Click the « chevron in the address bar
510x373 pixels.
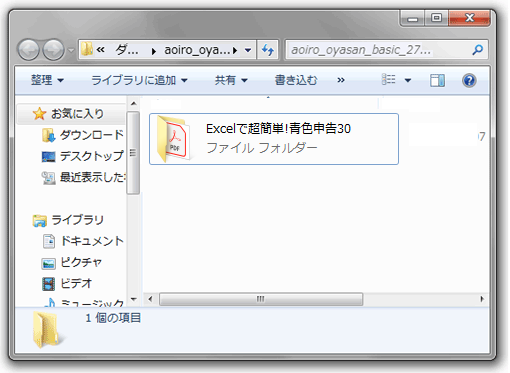tap(100, 50)
